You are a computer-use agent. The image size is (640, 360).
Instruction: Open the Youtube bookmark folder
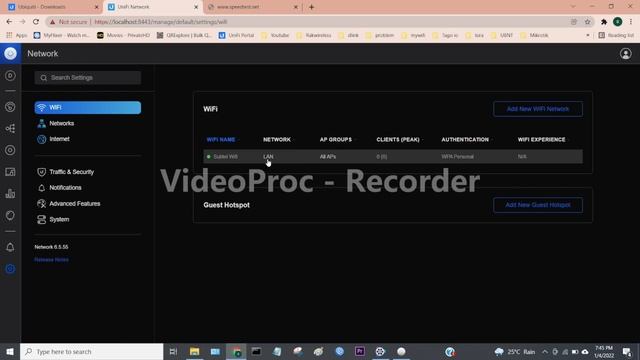click(x=275, y=36)
